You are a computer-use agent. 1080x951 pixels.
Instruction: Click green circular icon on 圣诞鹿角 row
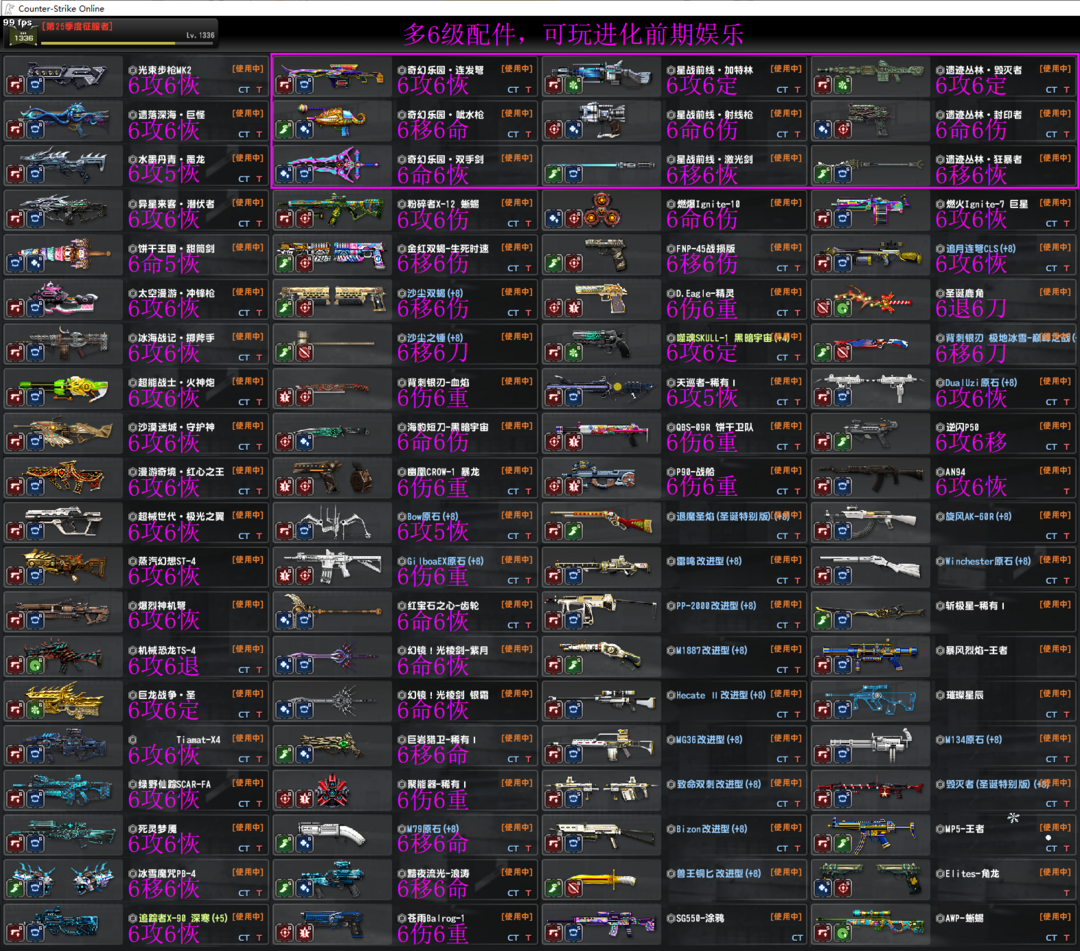(x=842, y=309)
